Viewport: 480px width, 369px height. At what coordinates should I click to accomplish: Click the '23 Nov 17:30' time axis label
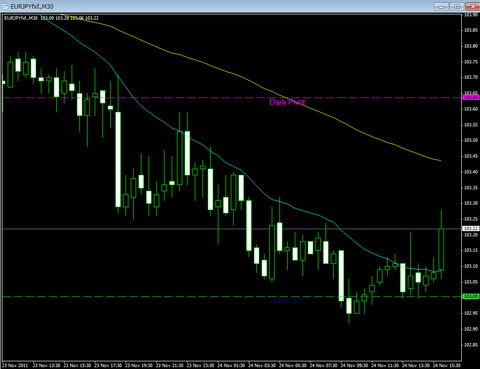108,365
